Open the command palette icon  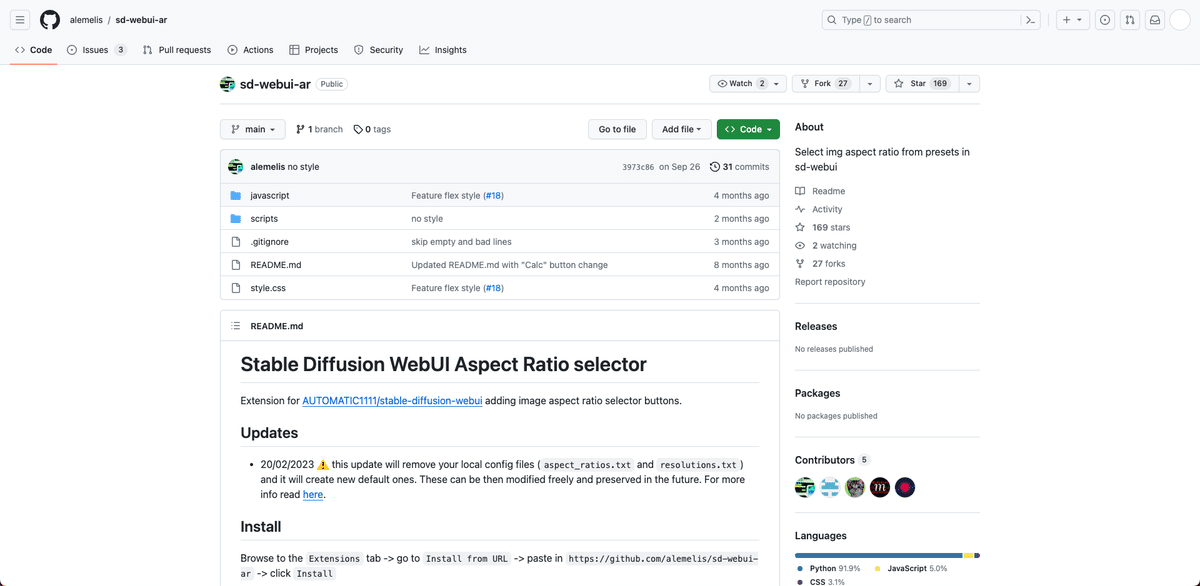tap(1030, 20)
